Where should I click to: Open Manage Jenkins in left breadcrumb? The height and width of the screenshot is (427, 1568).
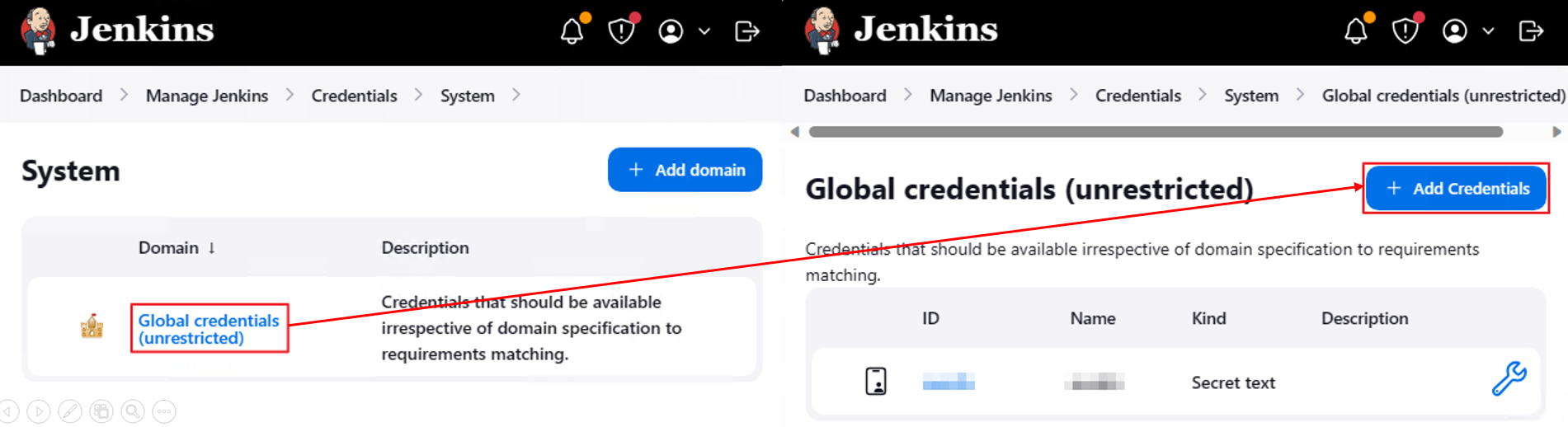207,96
